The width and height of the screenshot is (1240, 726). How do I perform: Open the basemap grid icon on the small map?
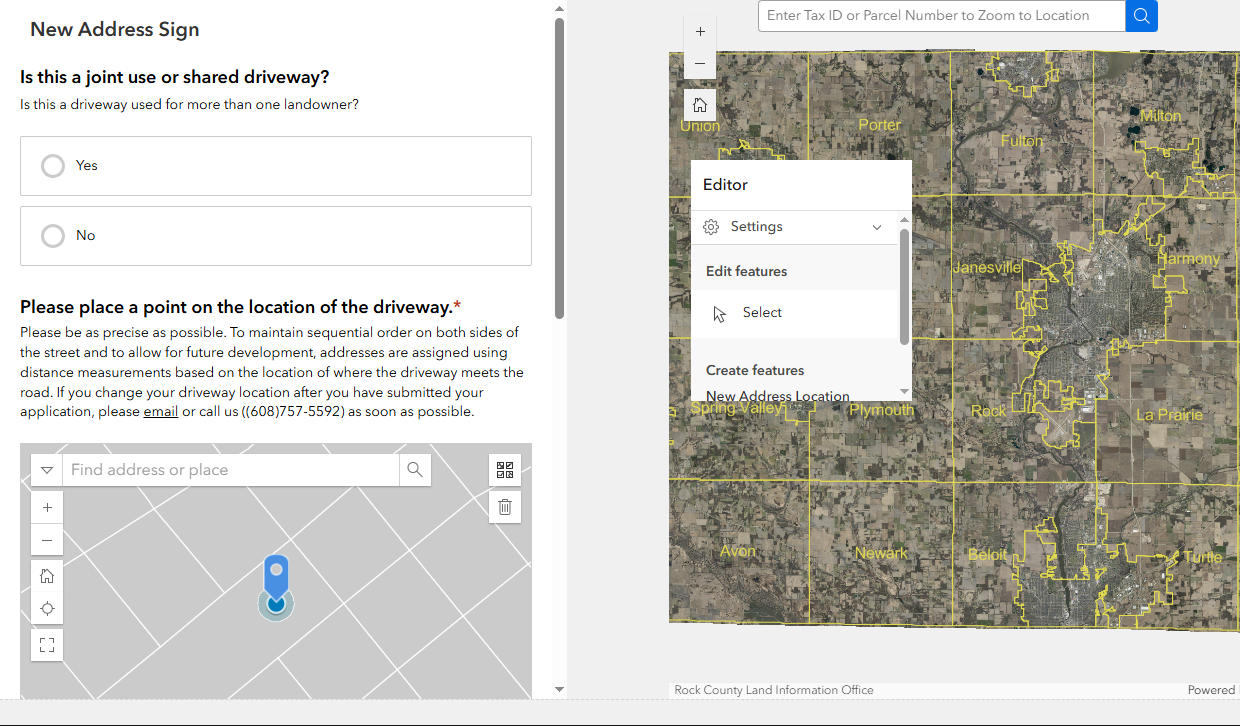tap(504, 469)
